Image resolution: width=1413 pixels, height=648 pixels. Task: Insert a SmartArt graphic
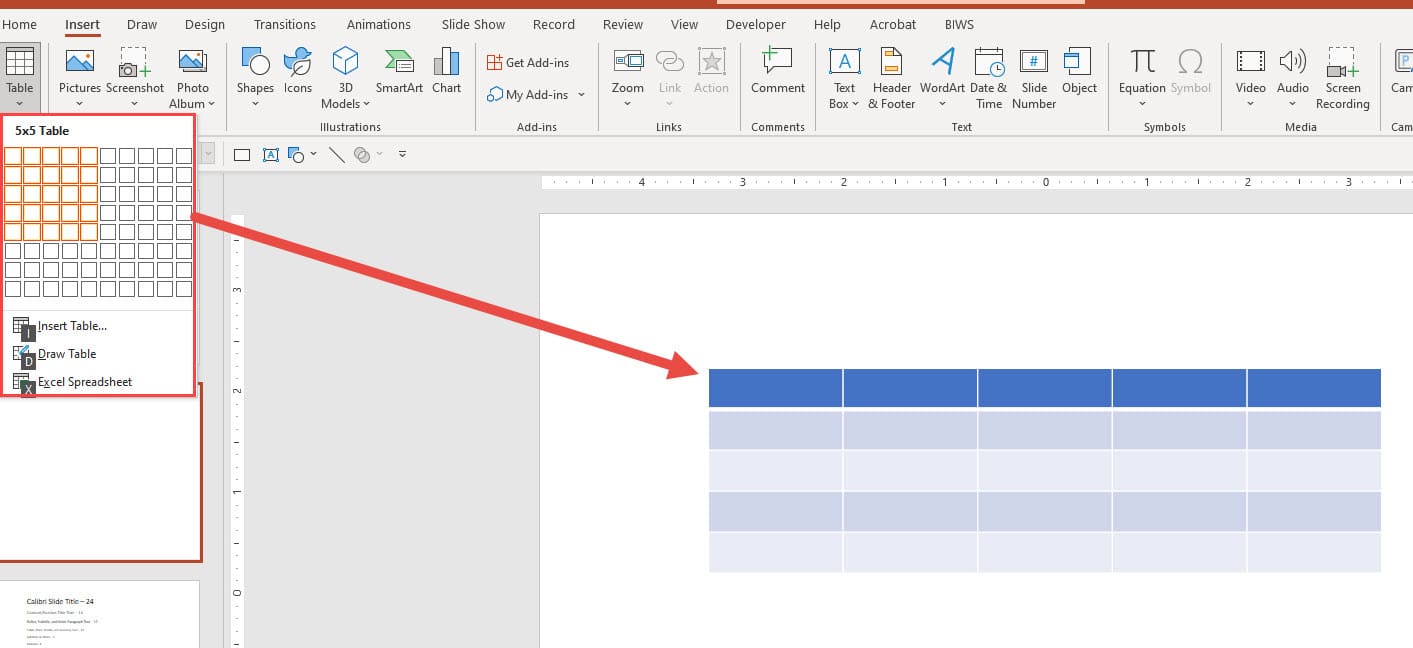click(399, 72)
